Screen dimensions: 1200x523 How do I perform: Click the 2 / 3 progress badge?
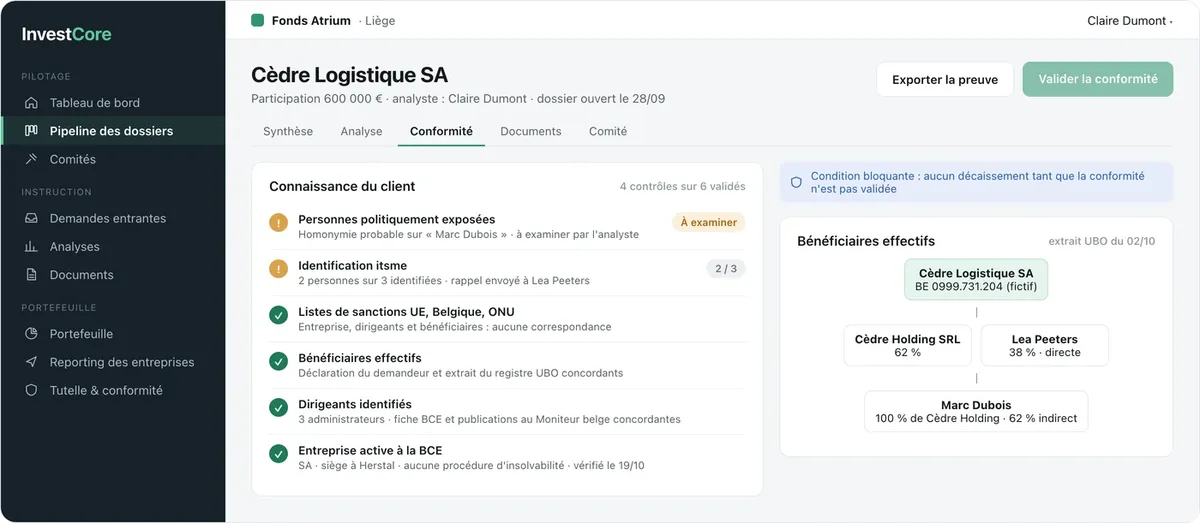coord(726,269)
